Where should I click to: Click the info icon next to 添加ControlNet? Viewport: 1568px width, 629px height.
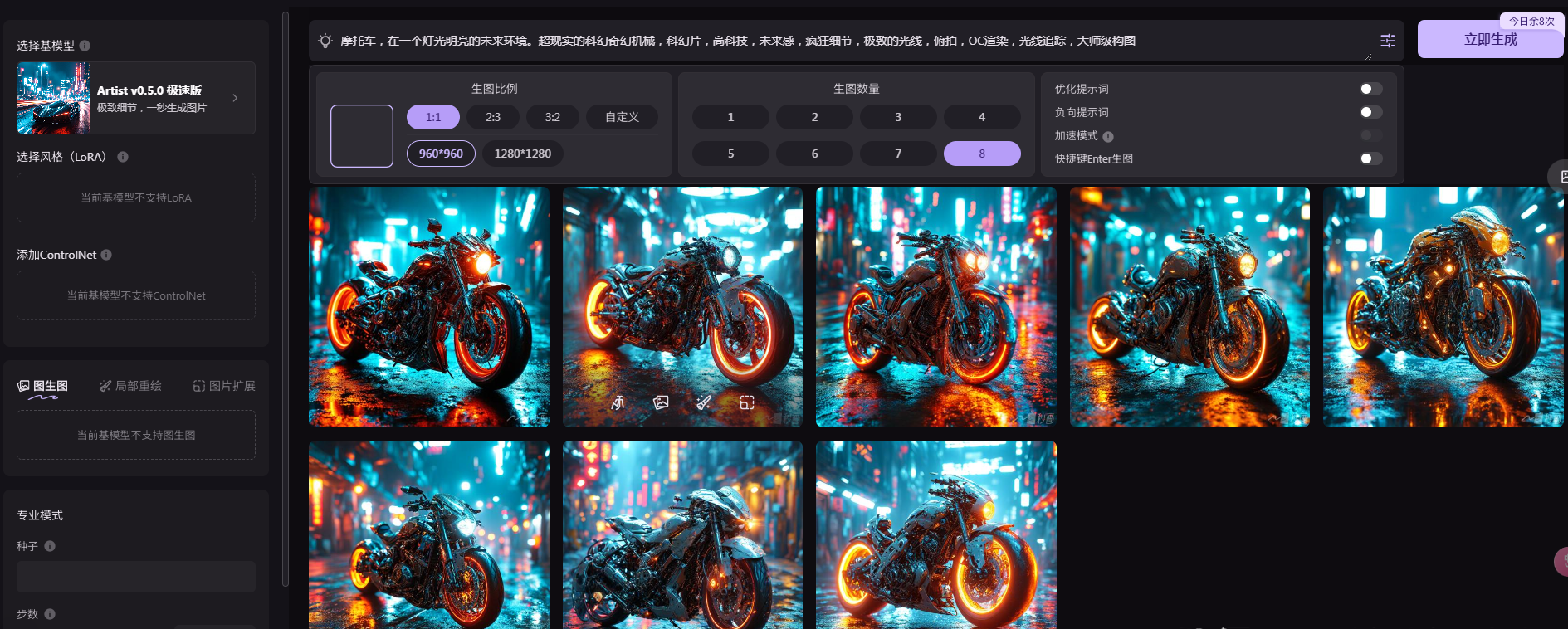click(106, 255)
